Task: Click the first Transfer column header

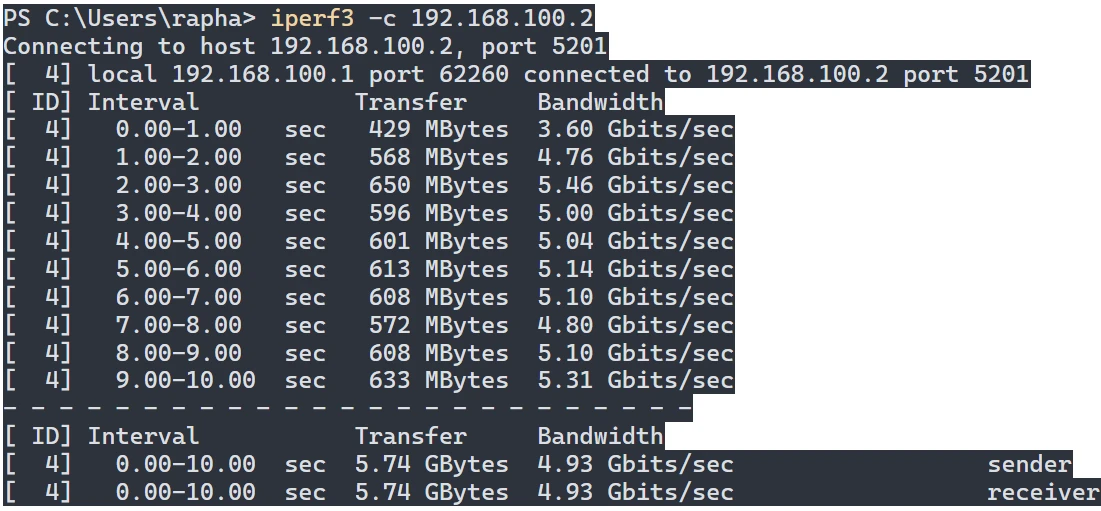Action: pyautogui.click(x=410, y=102)
